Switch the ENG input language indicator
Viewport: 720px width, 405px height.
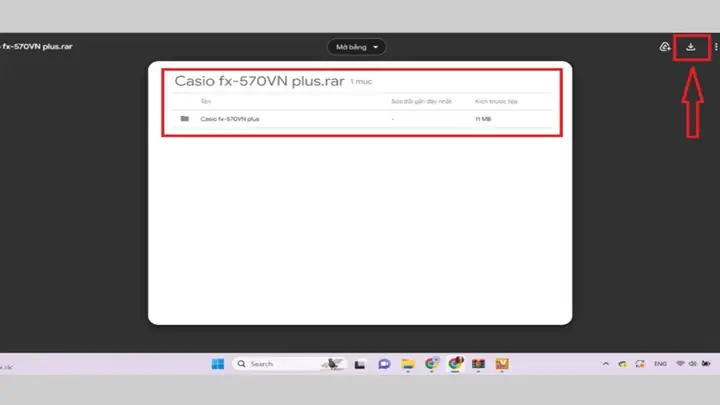pyautogui.click(x=660, y=364)
